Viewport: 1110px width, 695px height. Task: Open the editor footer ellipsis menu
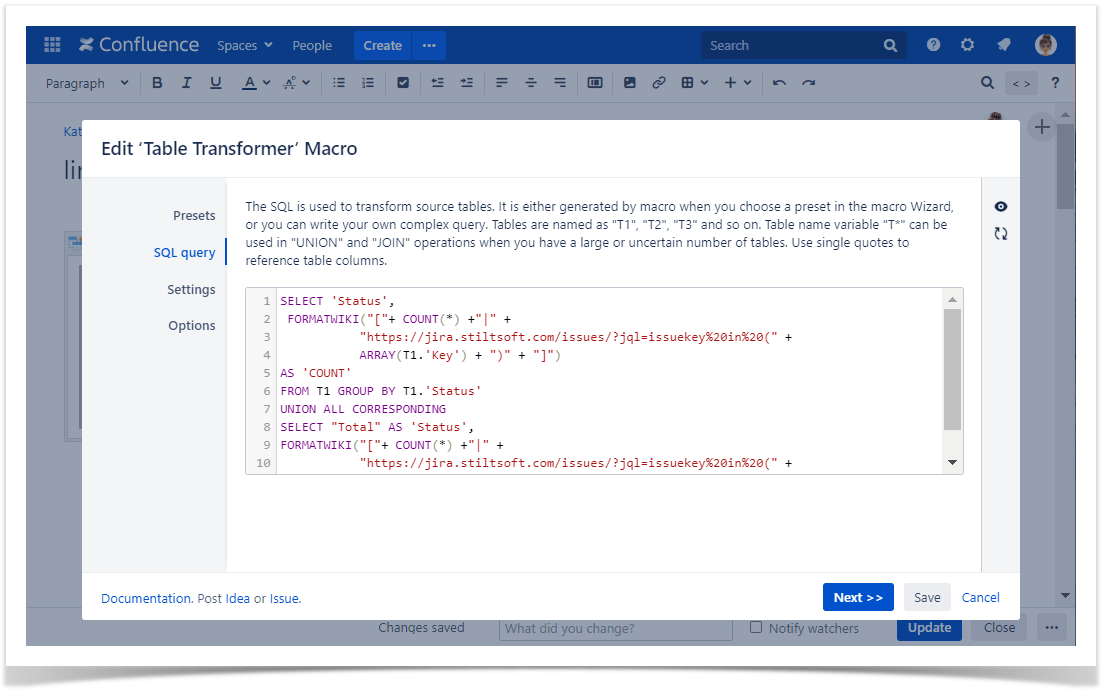click(1052, 628)
